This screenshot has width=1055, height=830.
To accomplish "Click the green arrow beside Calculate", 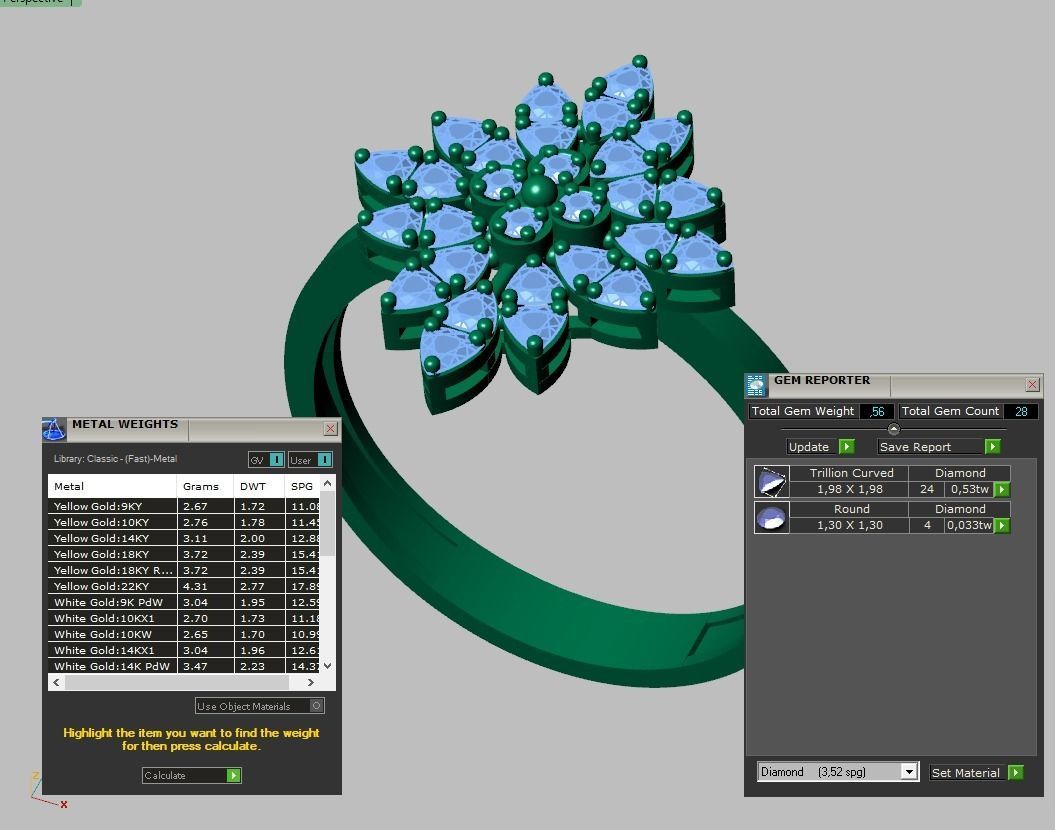I will coord(233,776).
